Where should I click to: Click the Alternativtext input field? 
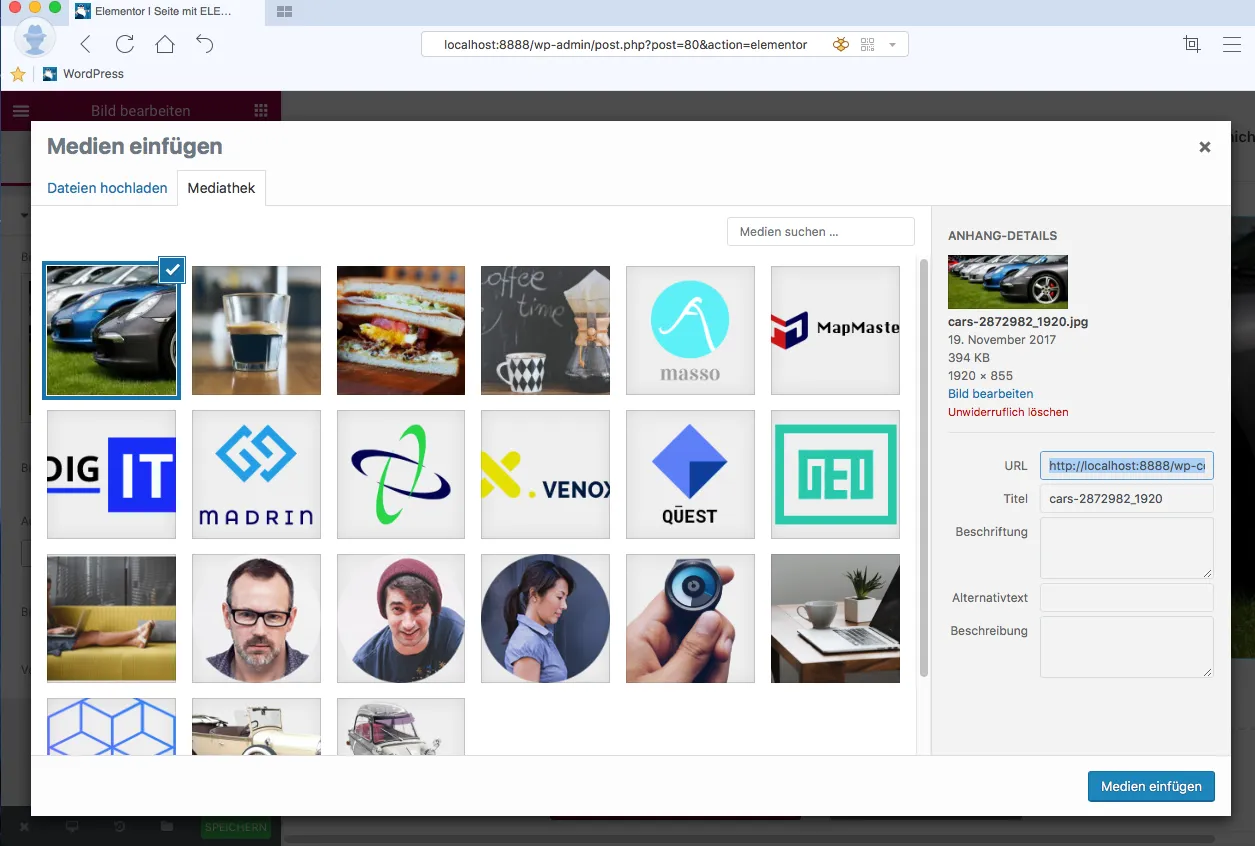pos(1127,598)
